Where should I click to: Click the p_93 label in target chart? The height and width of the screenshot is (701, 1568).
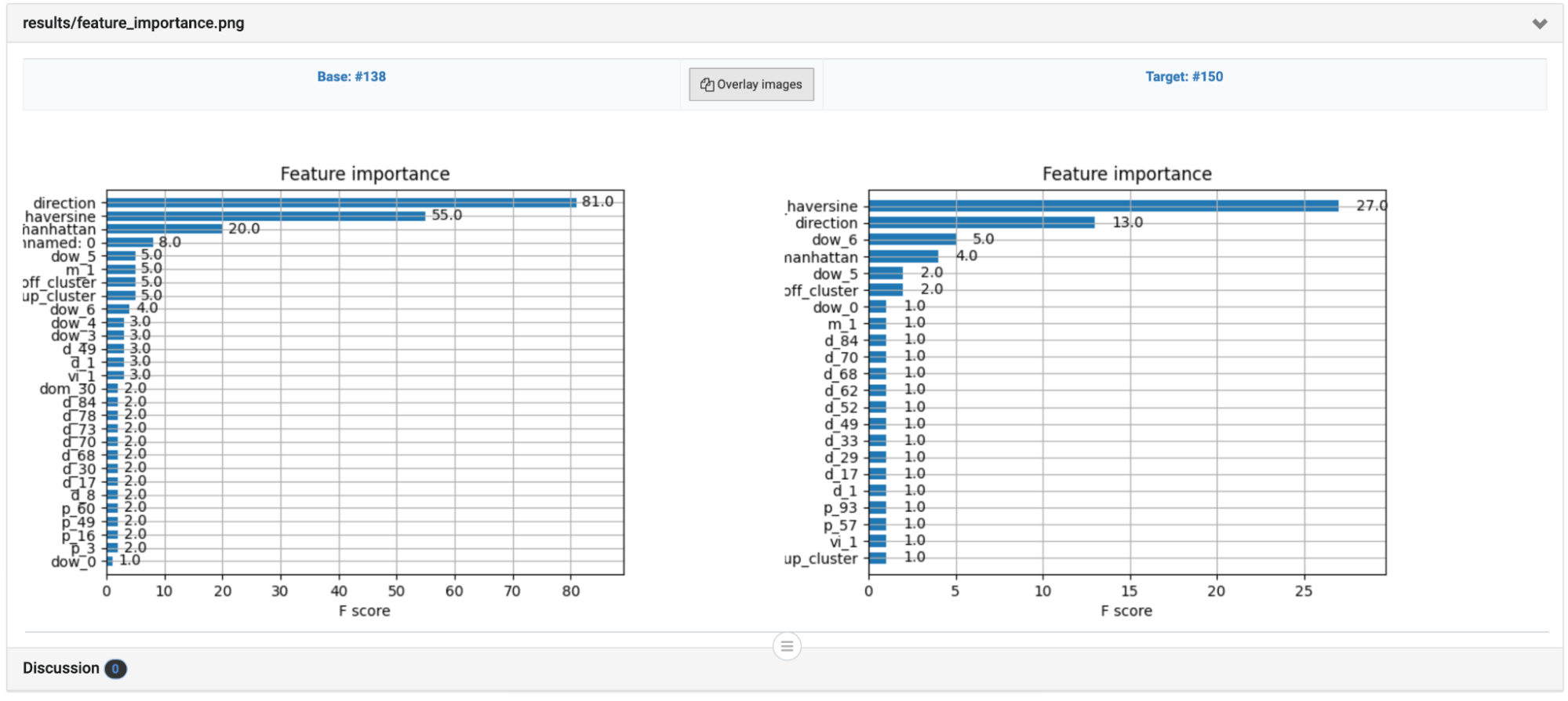(x=840, y=508)
